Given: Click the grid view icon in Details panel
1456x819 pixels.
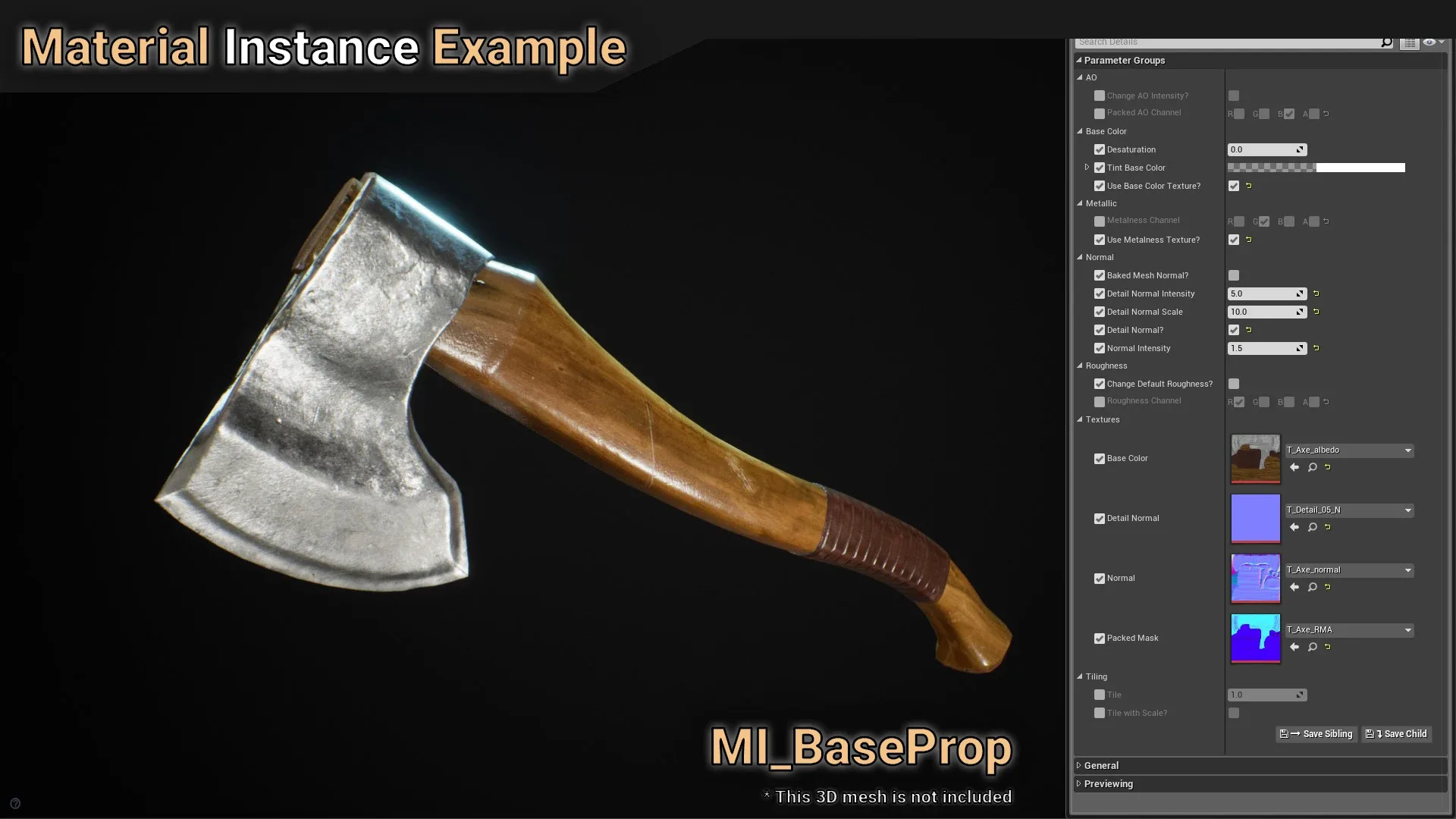Looking at the screenshot, I should tap(1410, 41).
